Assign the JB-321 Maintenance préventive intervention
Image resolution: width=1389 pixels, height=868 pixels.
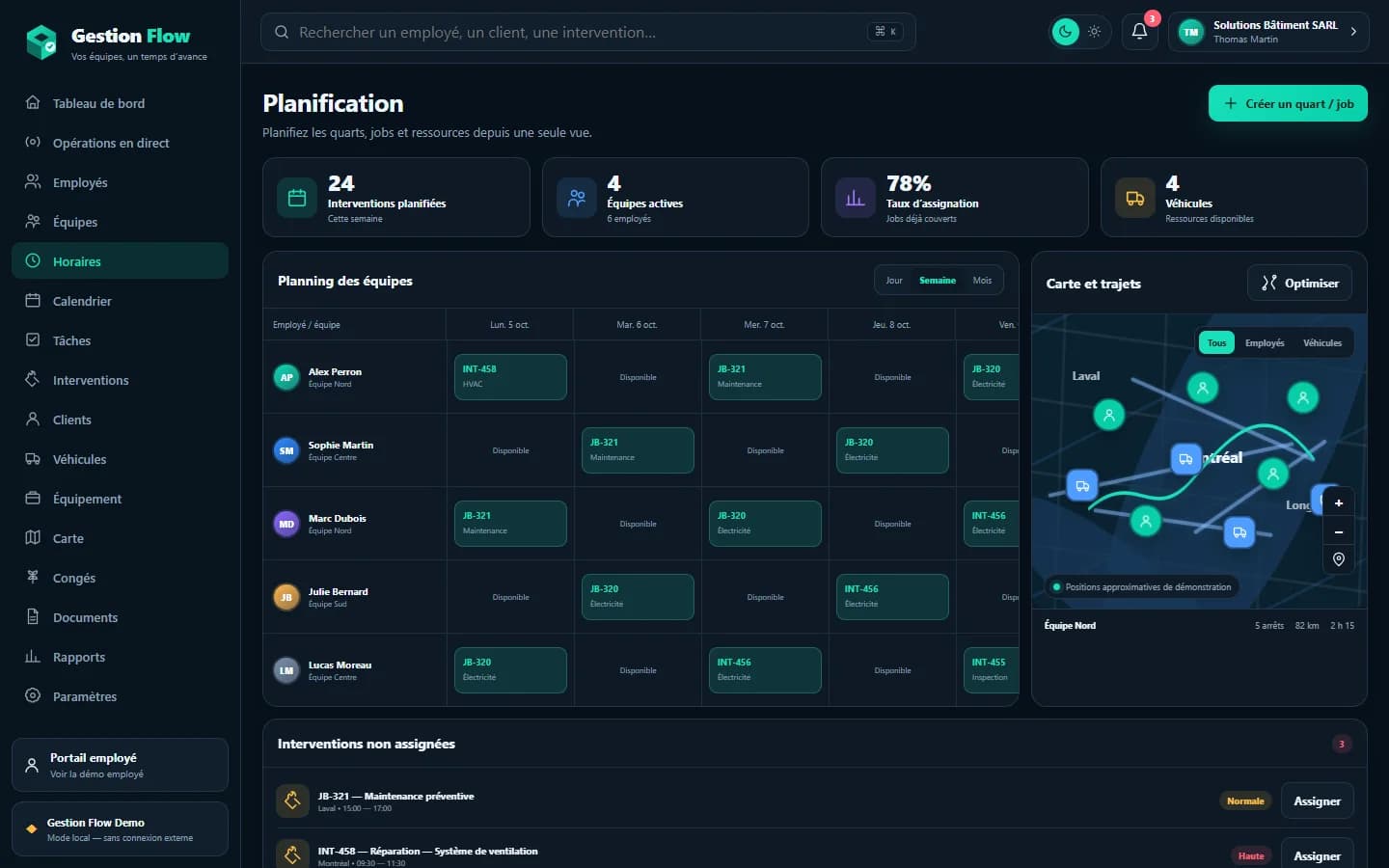coord(1317,800)
